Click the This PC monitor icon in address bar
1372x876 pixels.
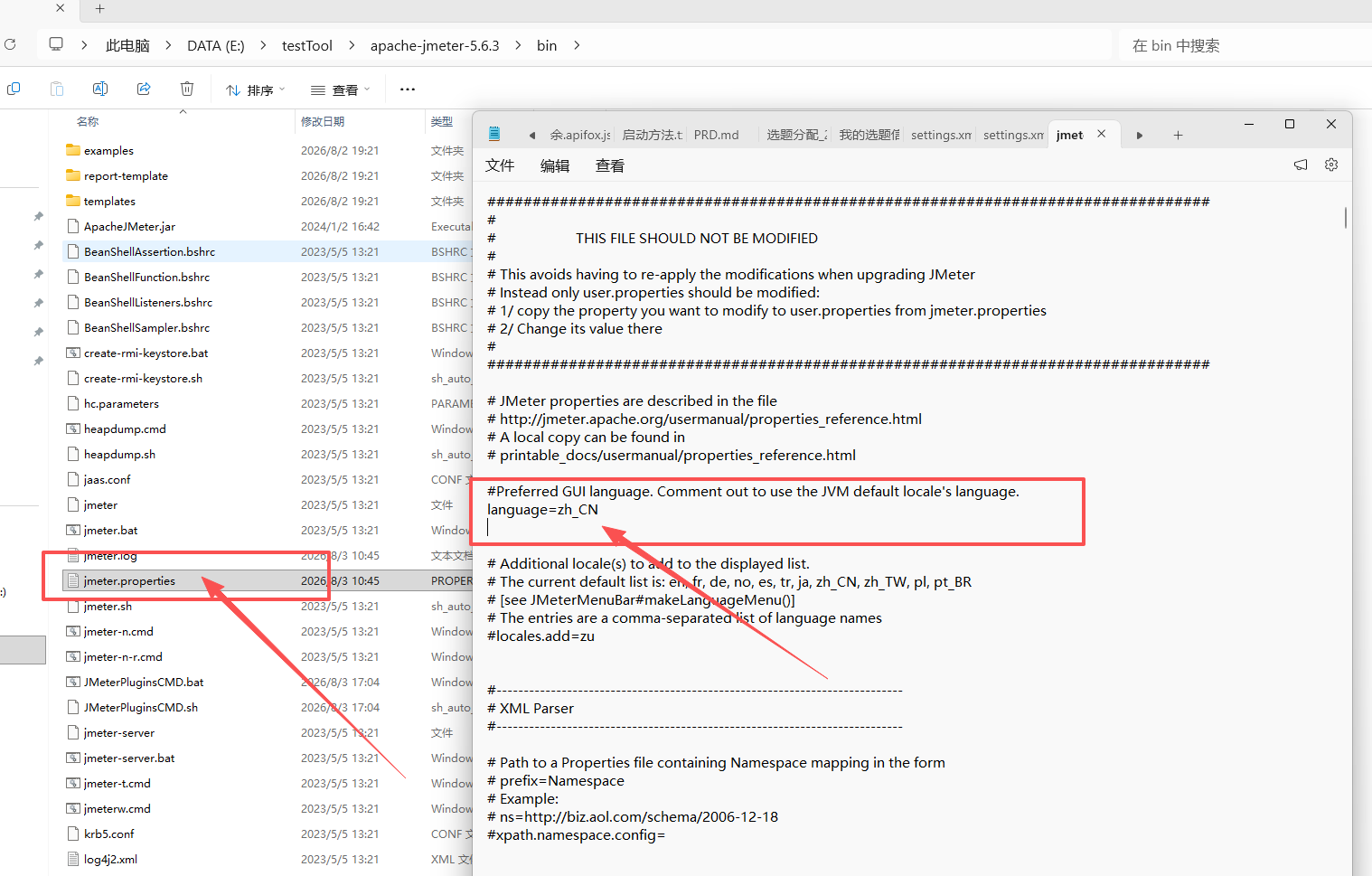coord(56,44)
